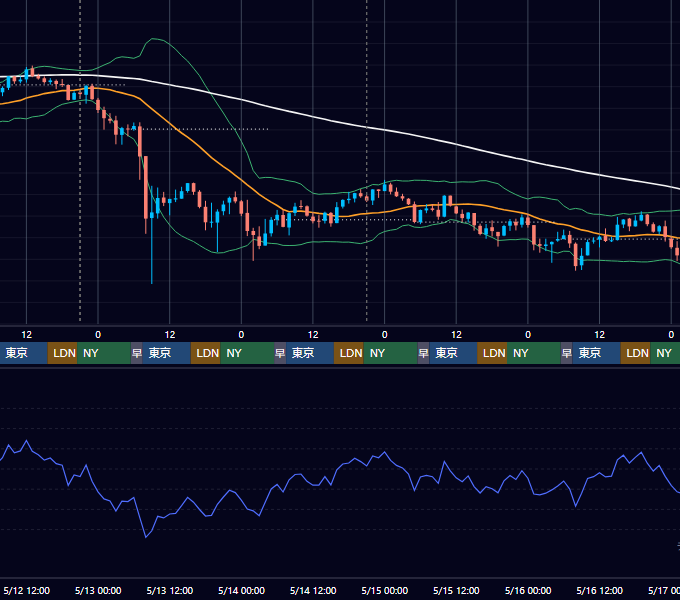Click the LDN session block for 5/16
Viewport: 680px width, 600px height.
[636, 353]
